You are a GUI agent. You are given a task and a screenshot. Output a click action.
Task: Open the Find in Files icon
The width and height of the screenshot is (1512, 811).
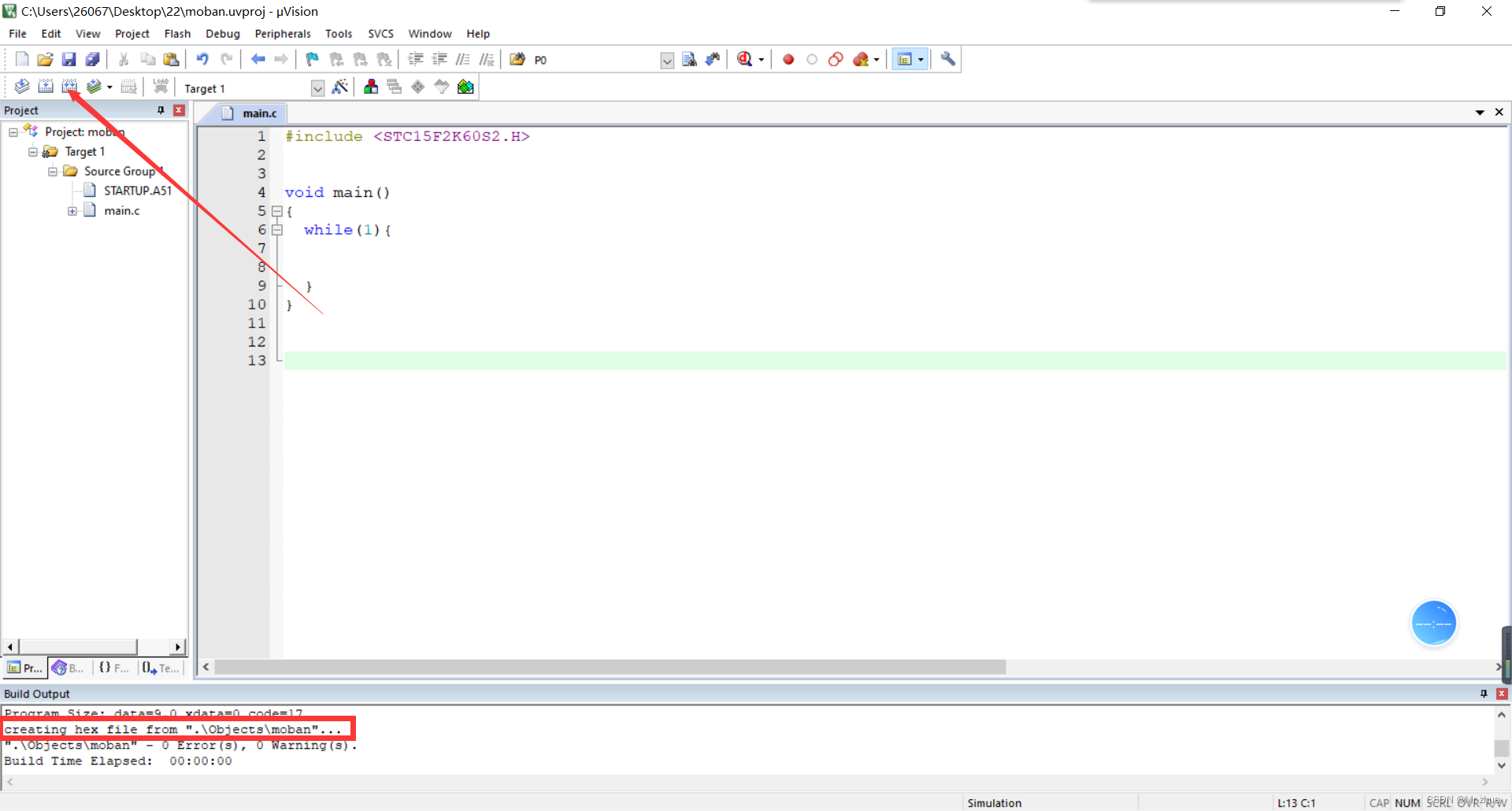517,59
